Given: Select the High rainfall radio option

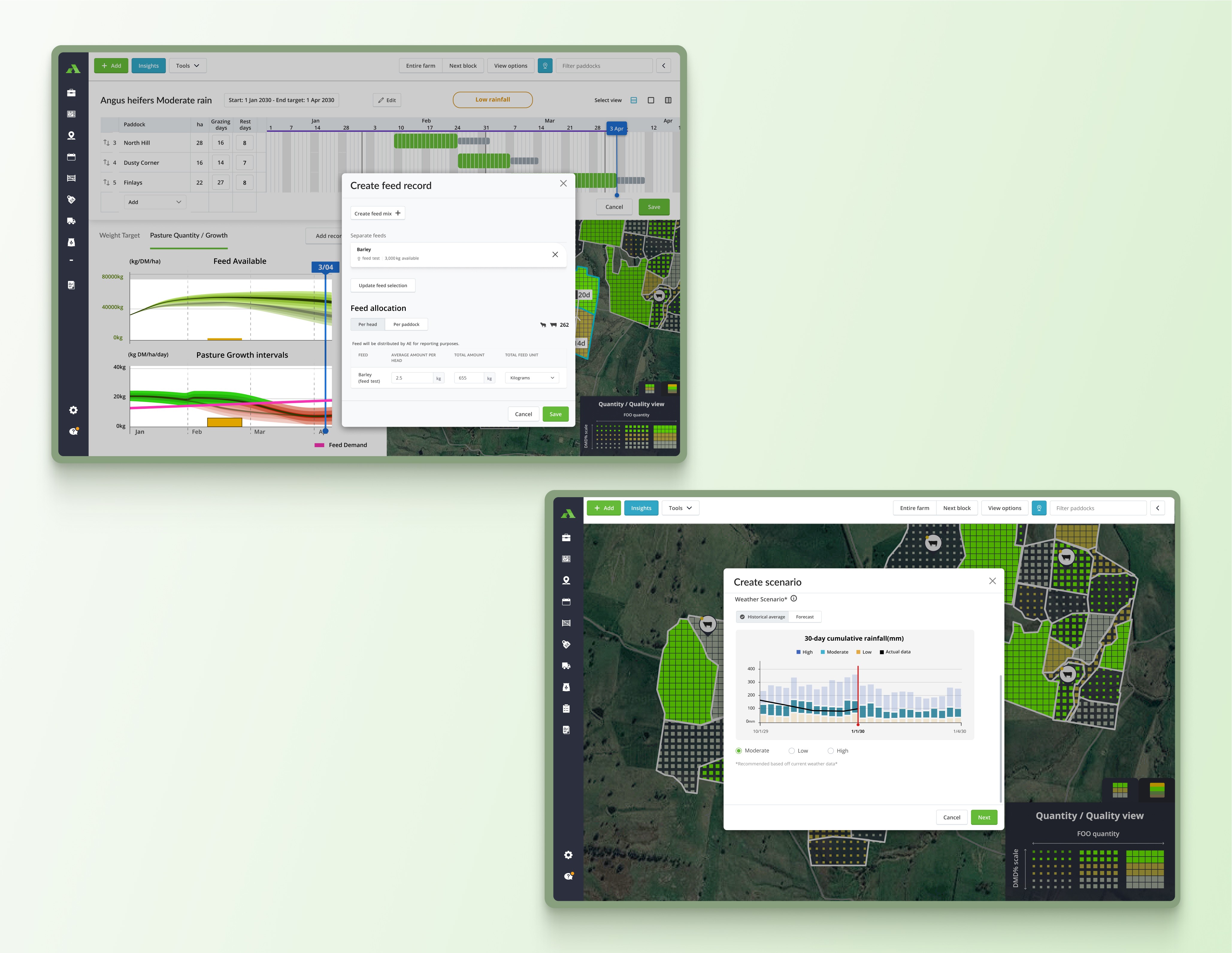Looking at the screenshot, I should coord(831,751).
